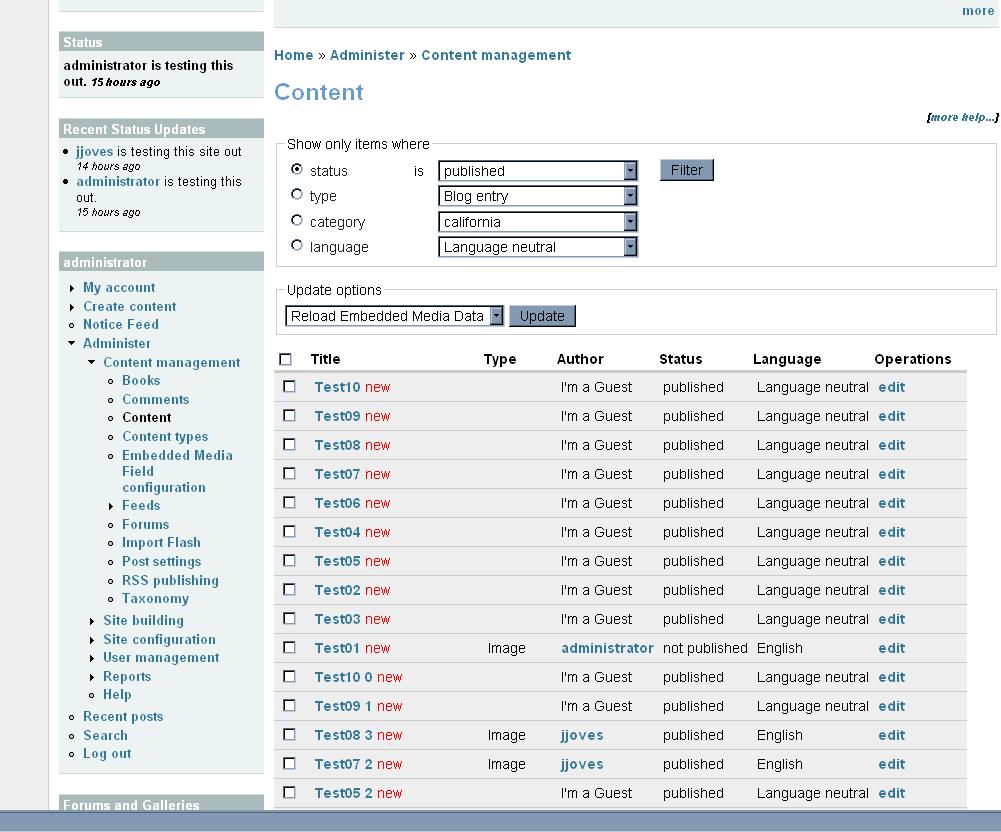This screenshot has width=1001, height=832.
Task: Open Content types in sidebar
Action: tap(165, 437)
